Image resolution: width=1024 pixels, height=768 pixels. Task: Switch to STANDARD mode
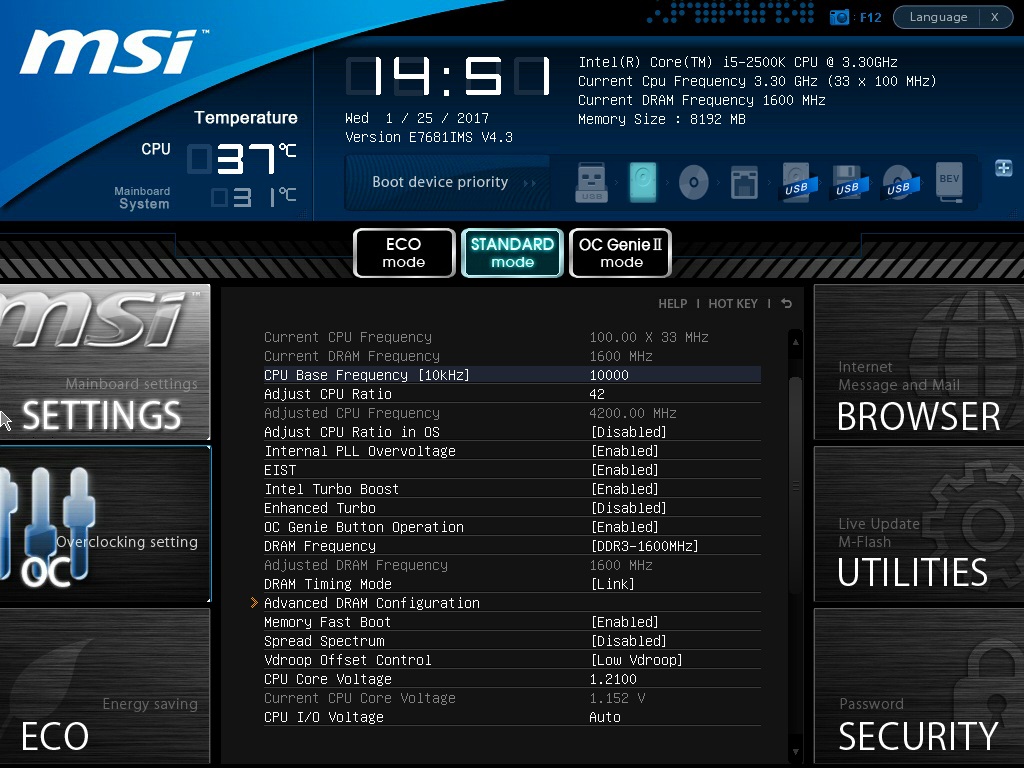512,253
